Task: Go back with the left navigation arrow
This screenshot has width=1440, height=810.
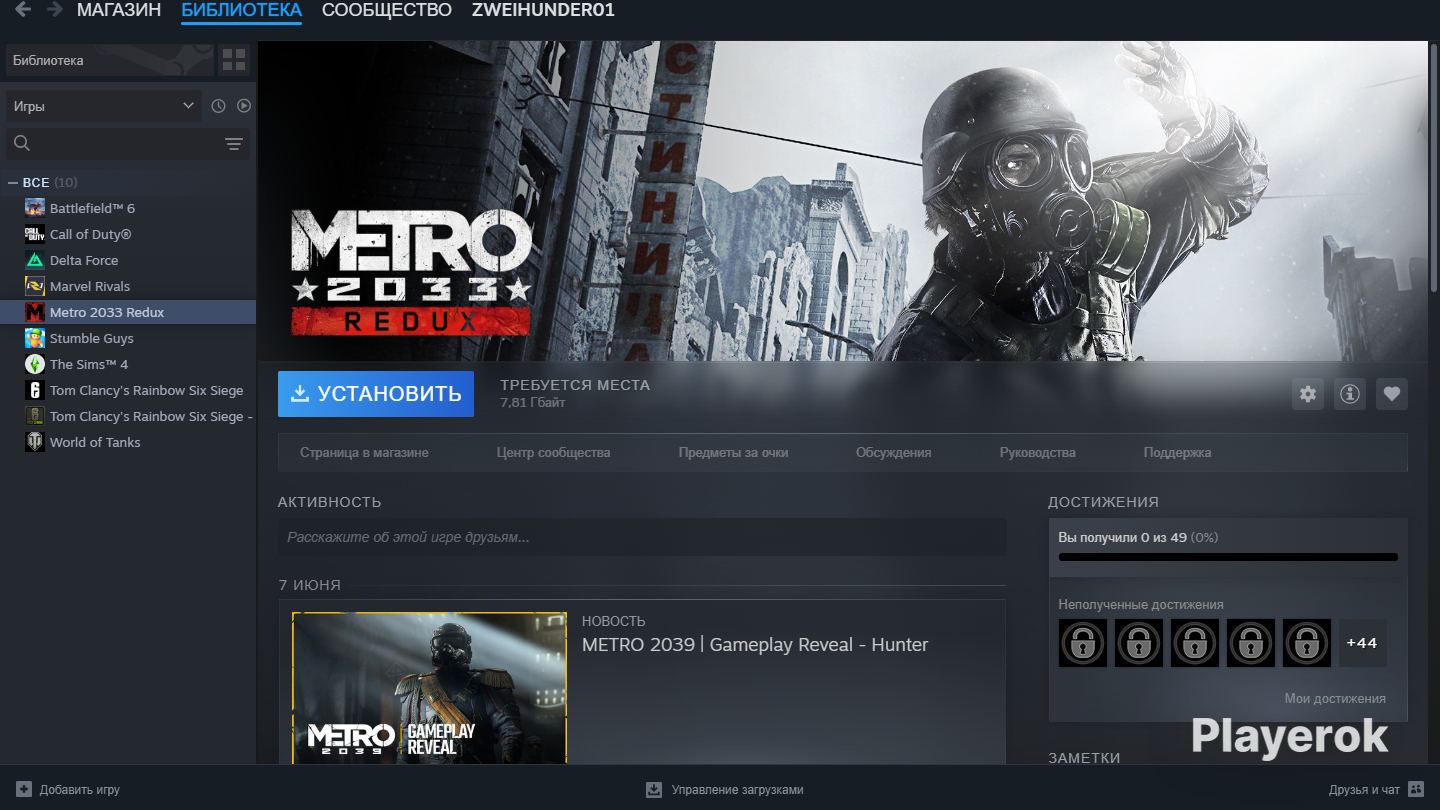Action: coord(23,10)
